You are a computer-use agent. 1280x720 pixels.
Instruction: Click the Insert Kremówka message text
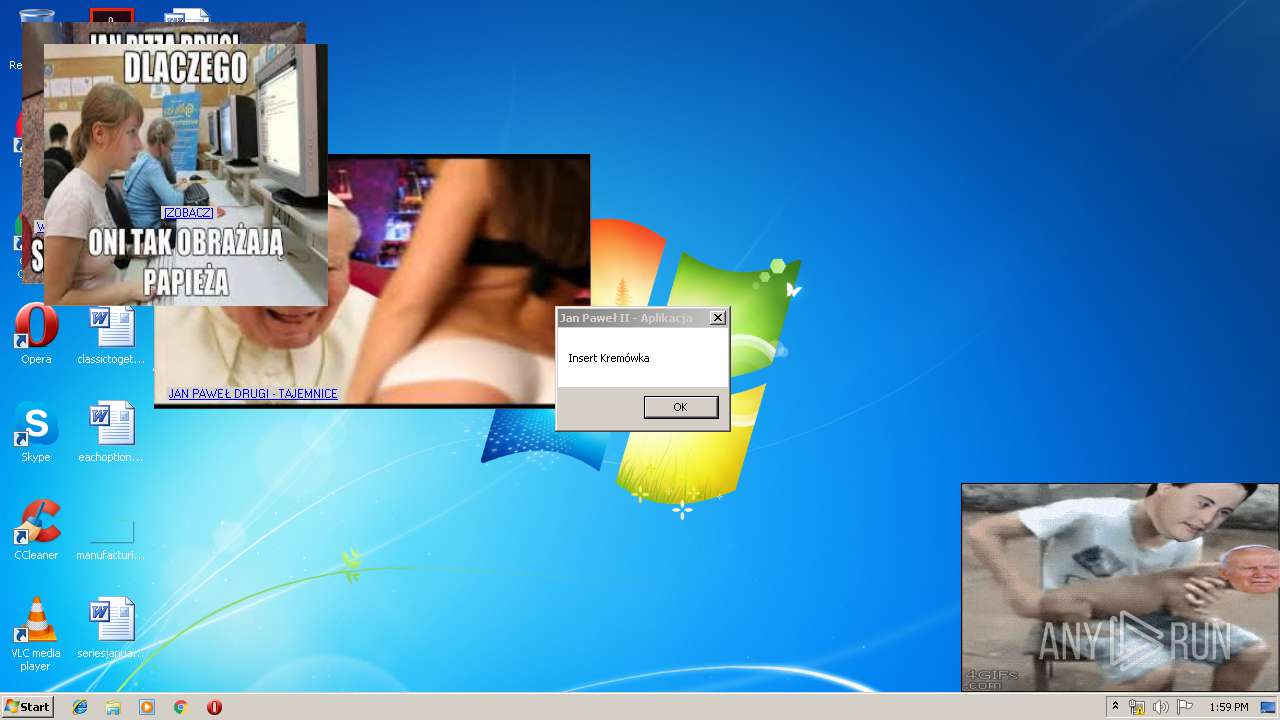tap(609, 358)
